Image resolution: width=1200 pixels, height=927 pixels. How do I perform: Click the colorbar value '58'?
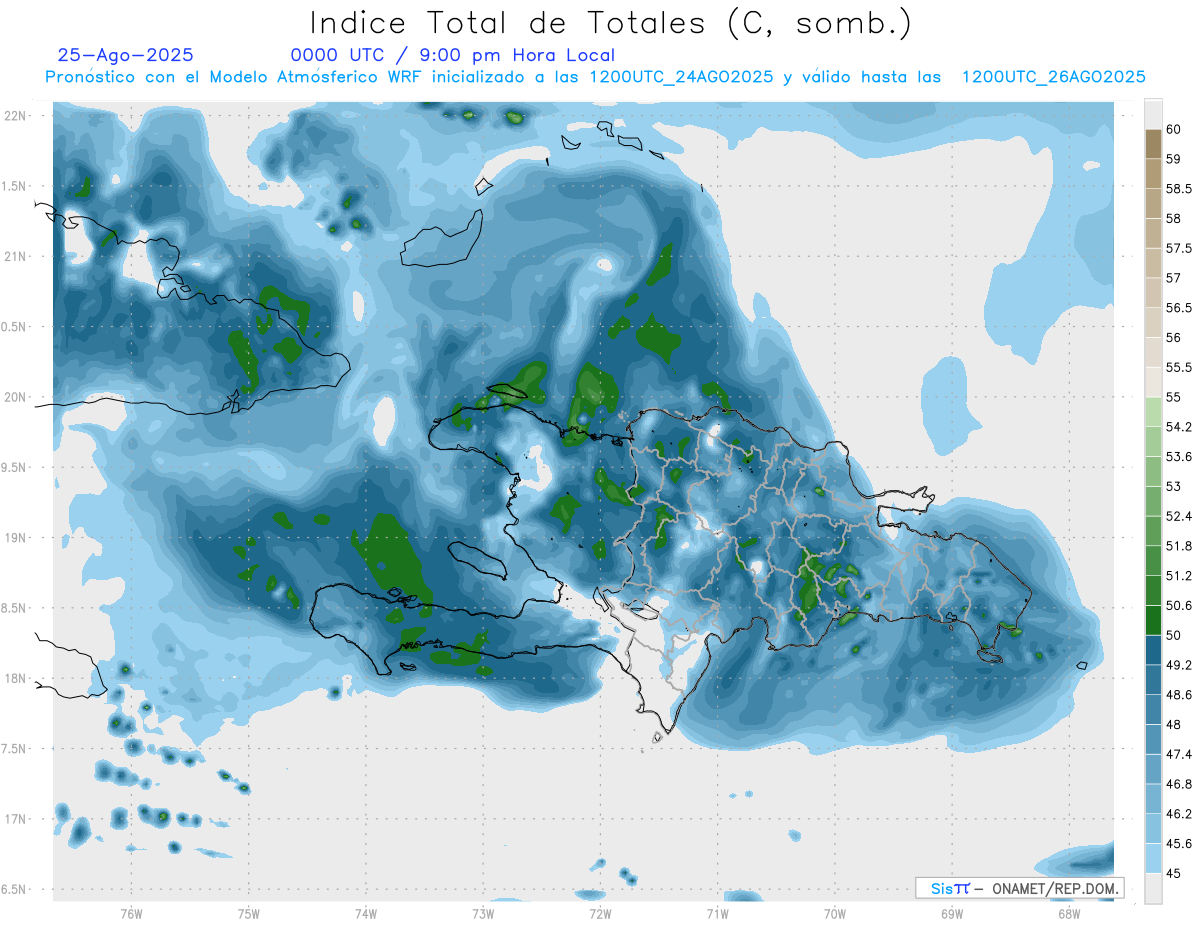tap(1174, 218)
